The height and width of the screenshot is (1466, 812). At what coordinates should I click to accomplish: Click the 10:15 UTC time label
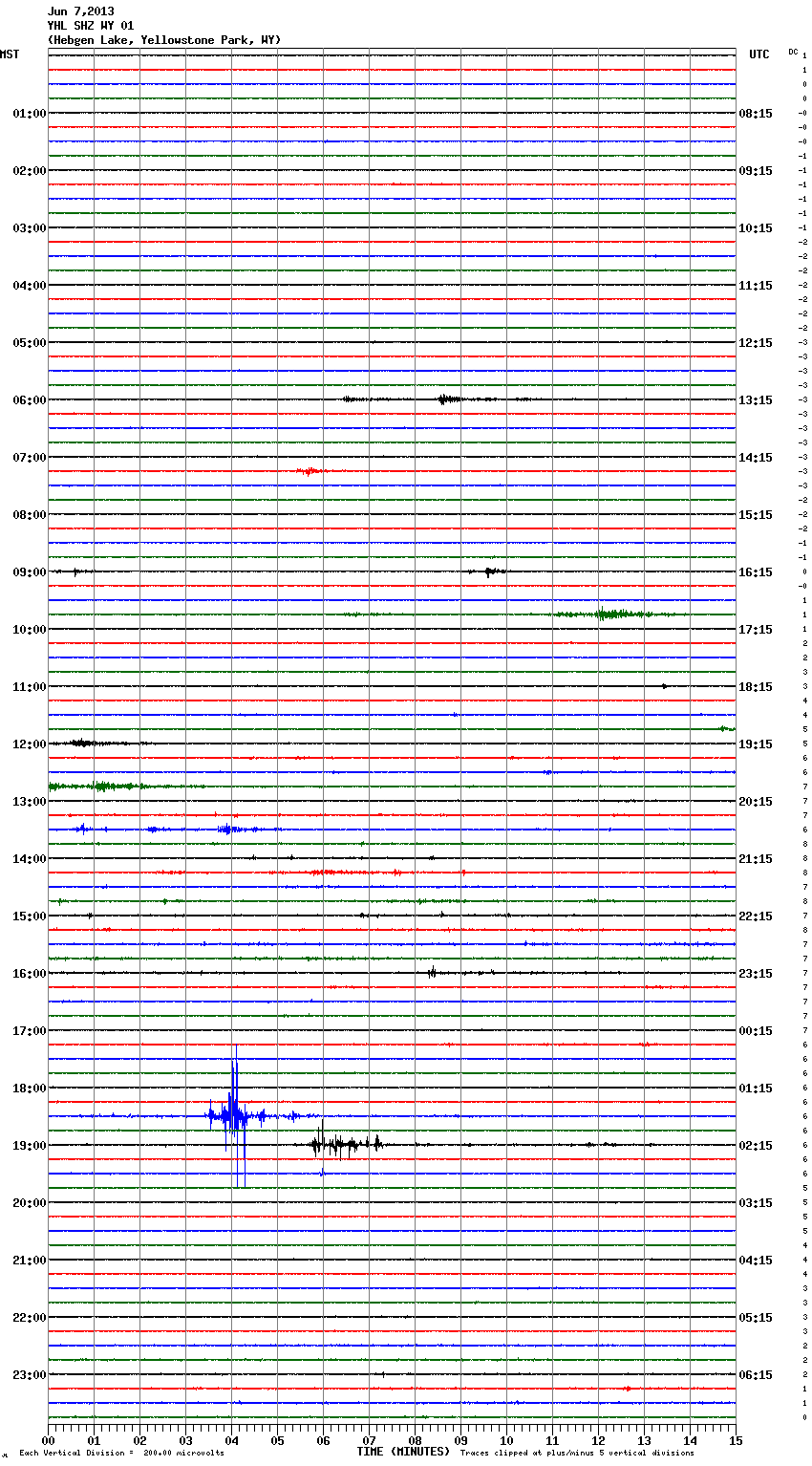click(x=756, y=228)
